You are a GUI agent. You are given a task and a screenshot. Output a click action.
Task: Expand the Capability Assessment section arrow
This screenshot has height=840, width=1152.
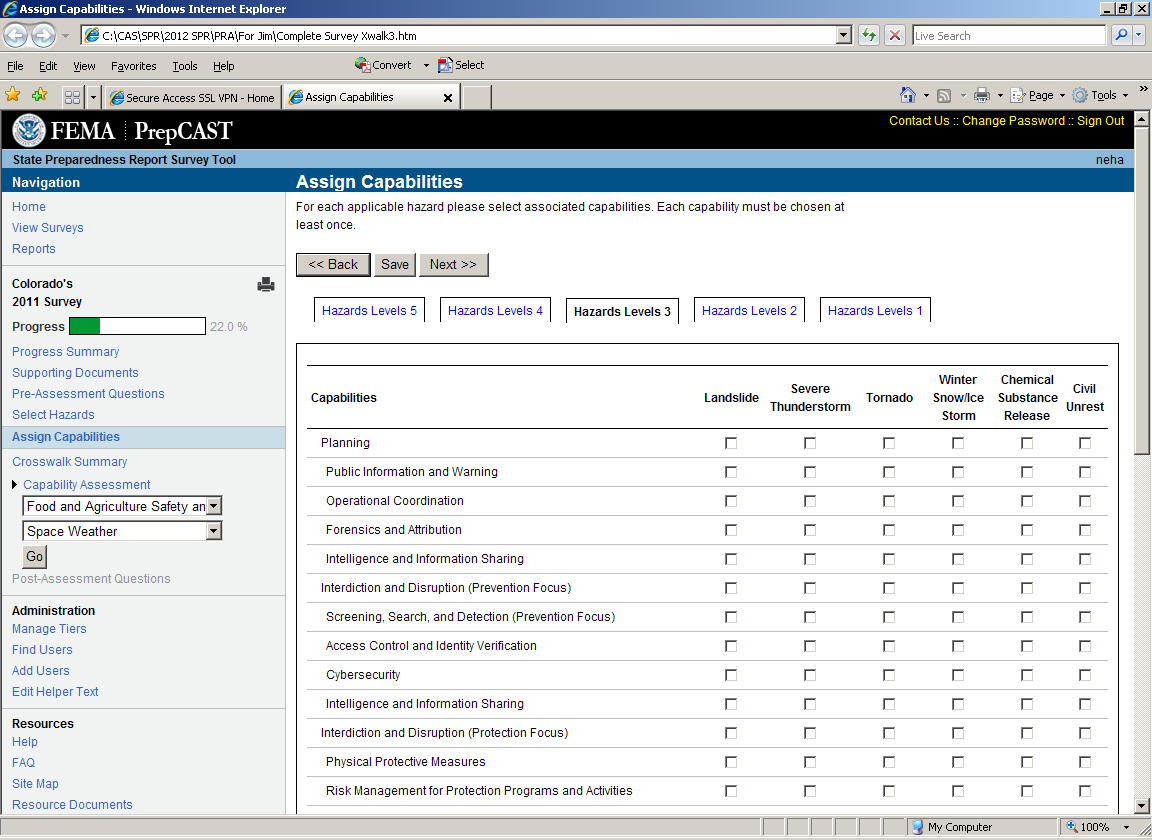point(15,485)
